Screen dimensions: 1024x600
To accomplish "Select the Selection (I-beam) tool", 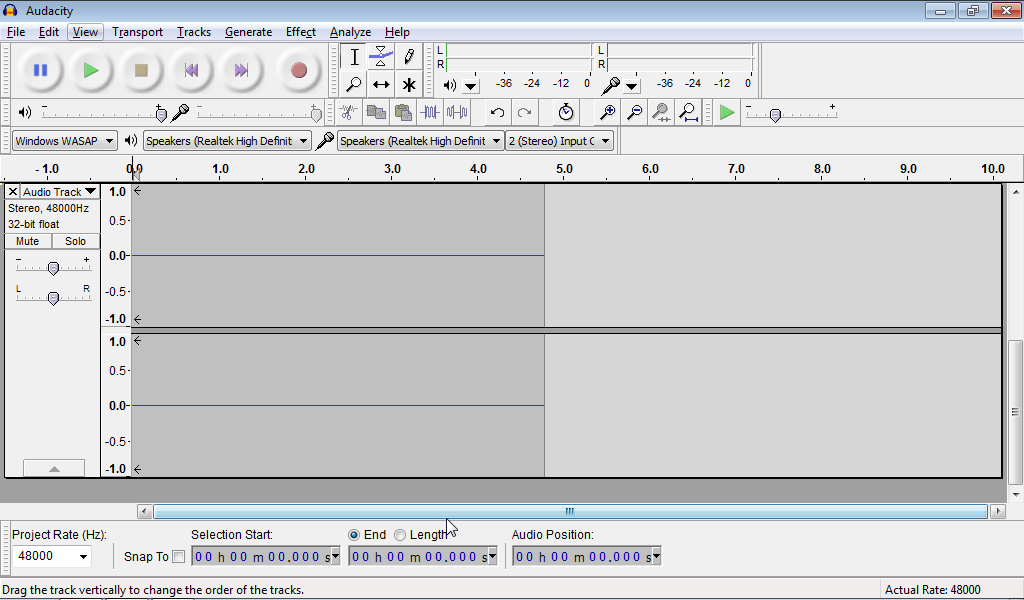I will coord(354,57).
